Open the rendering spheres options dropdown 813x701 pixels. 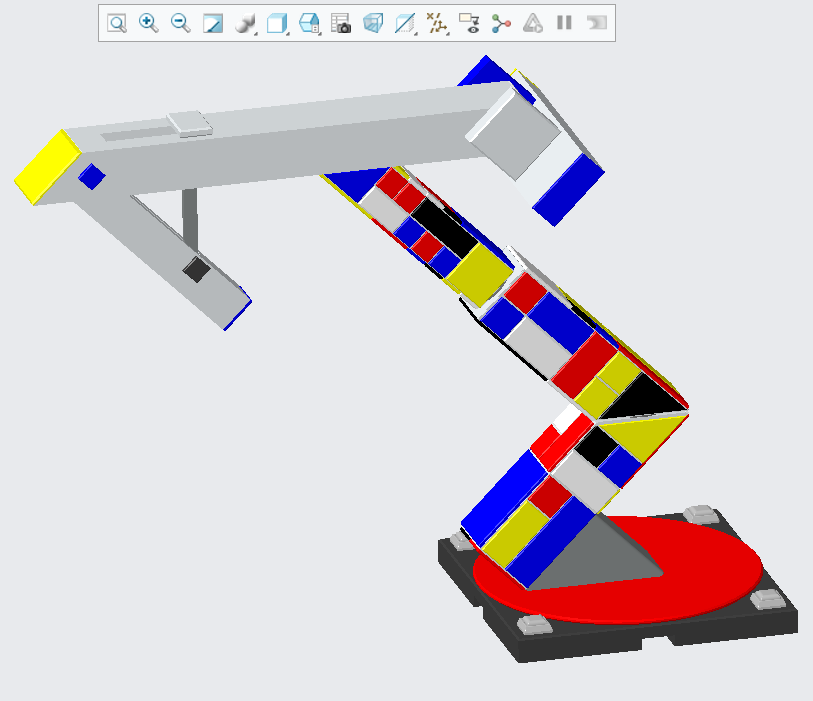245,23
